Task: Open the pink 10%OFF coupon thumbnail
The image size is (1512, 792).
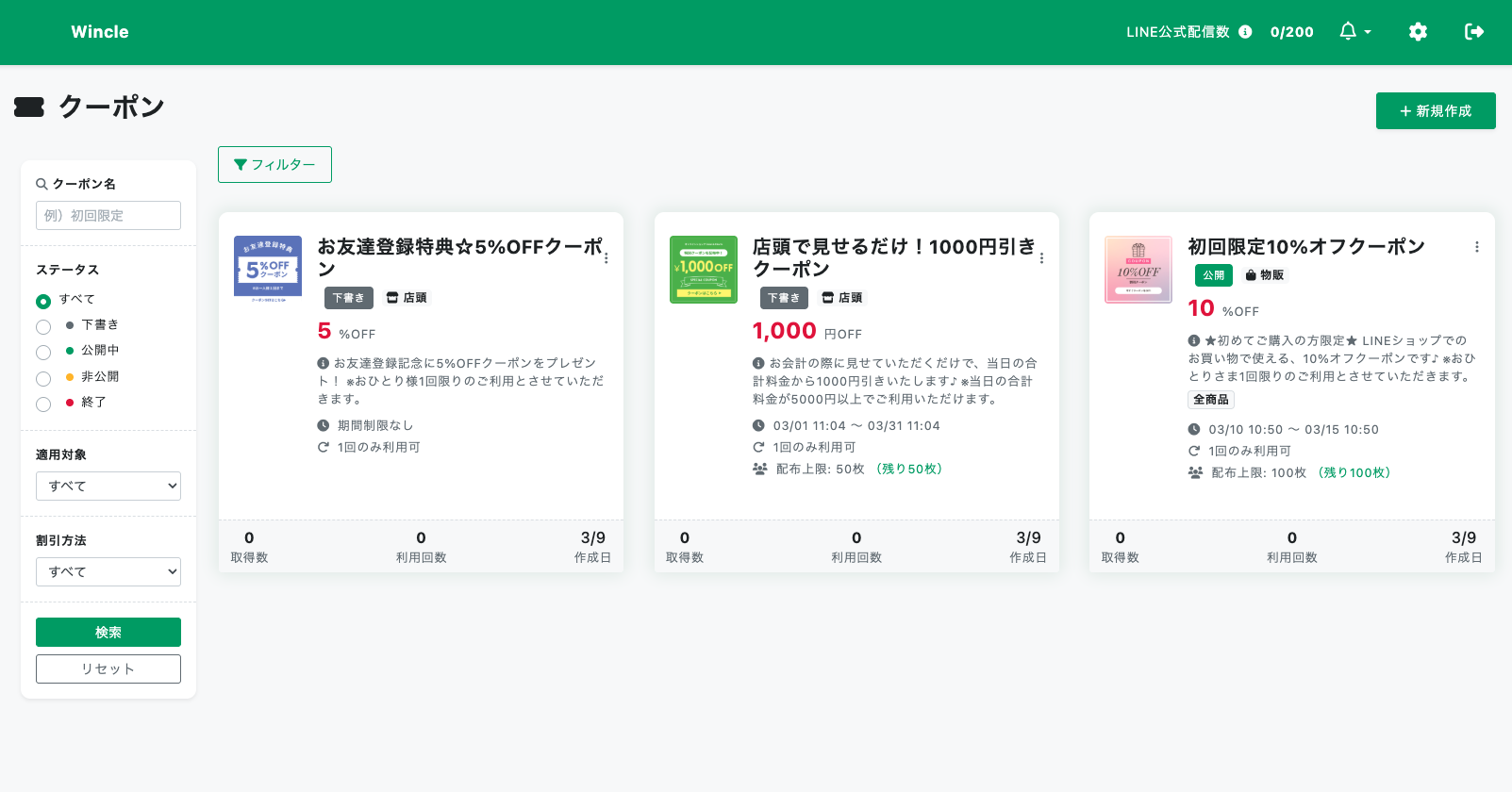Action: click(x=1138, y=270)
